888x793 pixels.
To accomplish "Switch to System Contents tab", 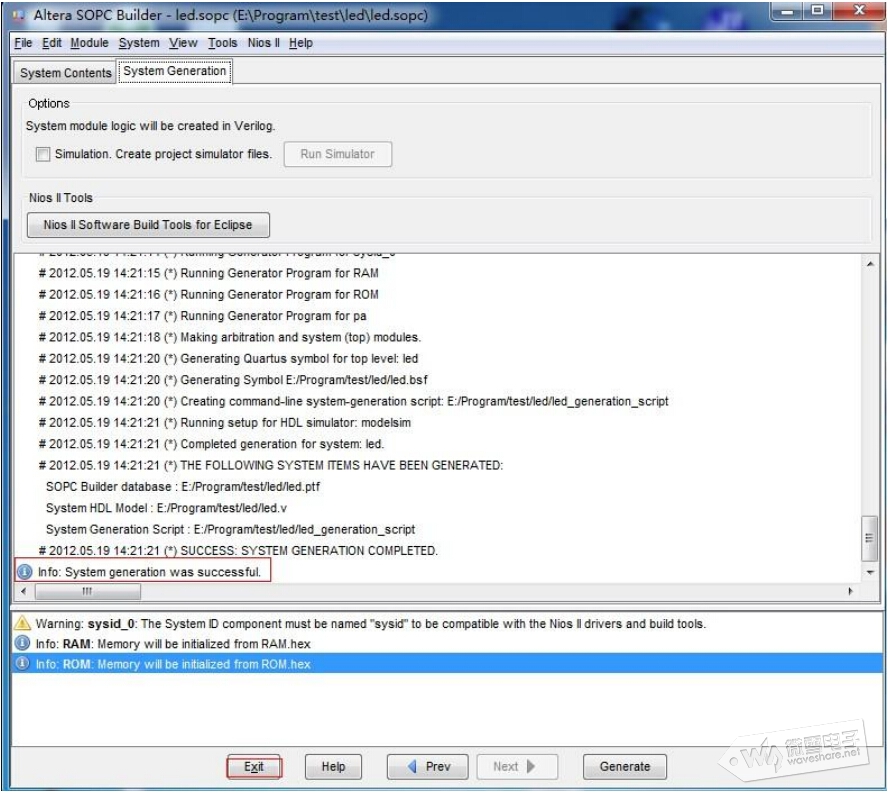I will coord(65,73).
